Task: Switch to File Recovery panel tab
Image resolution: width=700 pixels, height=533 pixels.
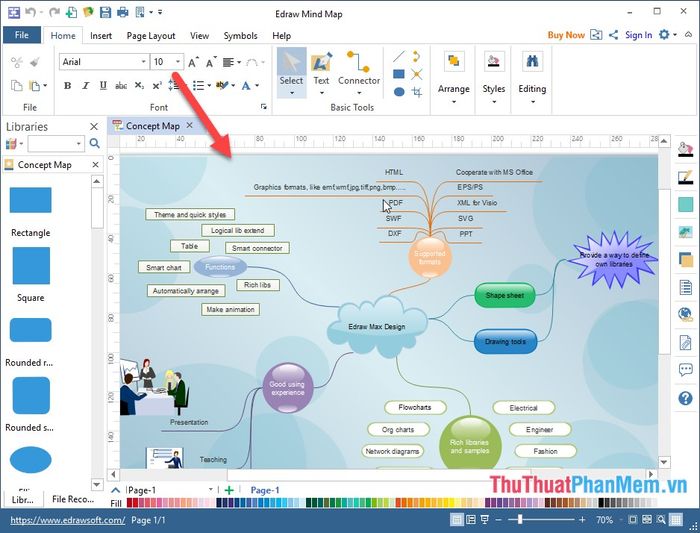Action: click(x=73, y=499)
